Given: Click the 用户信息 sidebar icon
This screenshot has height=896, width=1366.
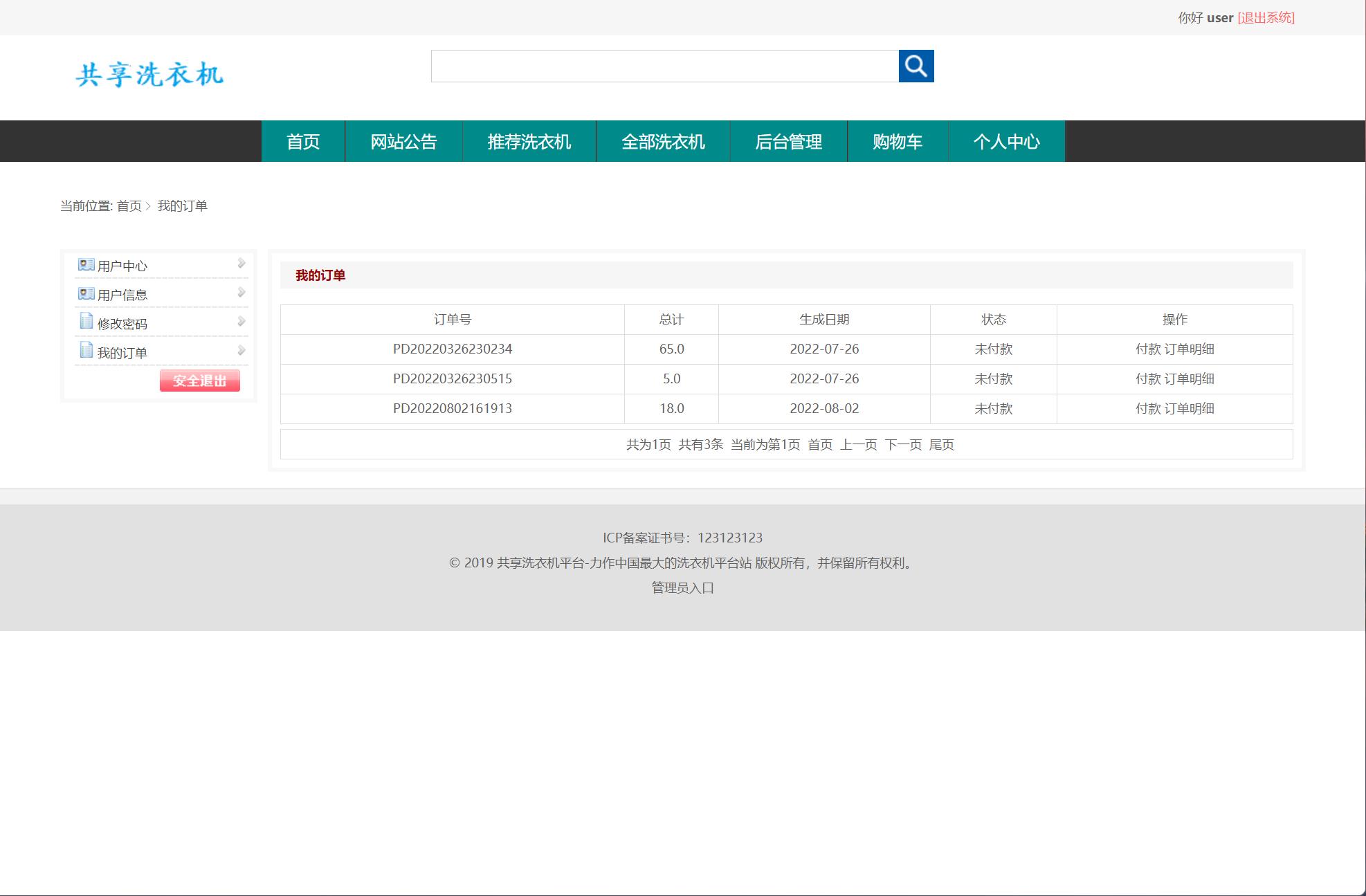Looking at the screenshot, I should [85, 293].
